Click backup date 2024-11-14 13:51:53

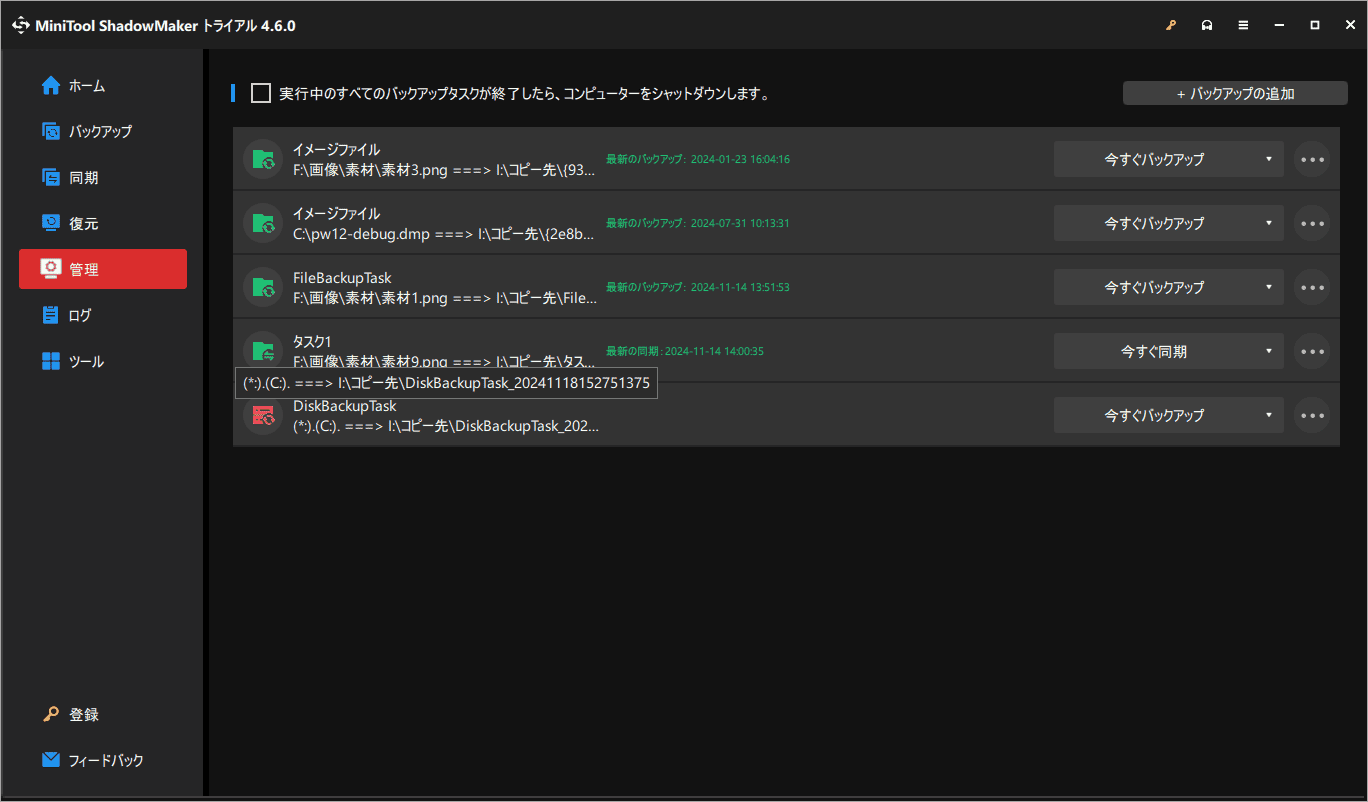pos(740,287)
